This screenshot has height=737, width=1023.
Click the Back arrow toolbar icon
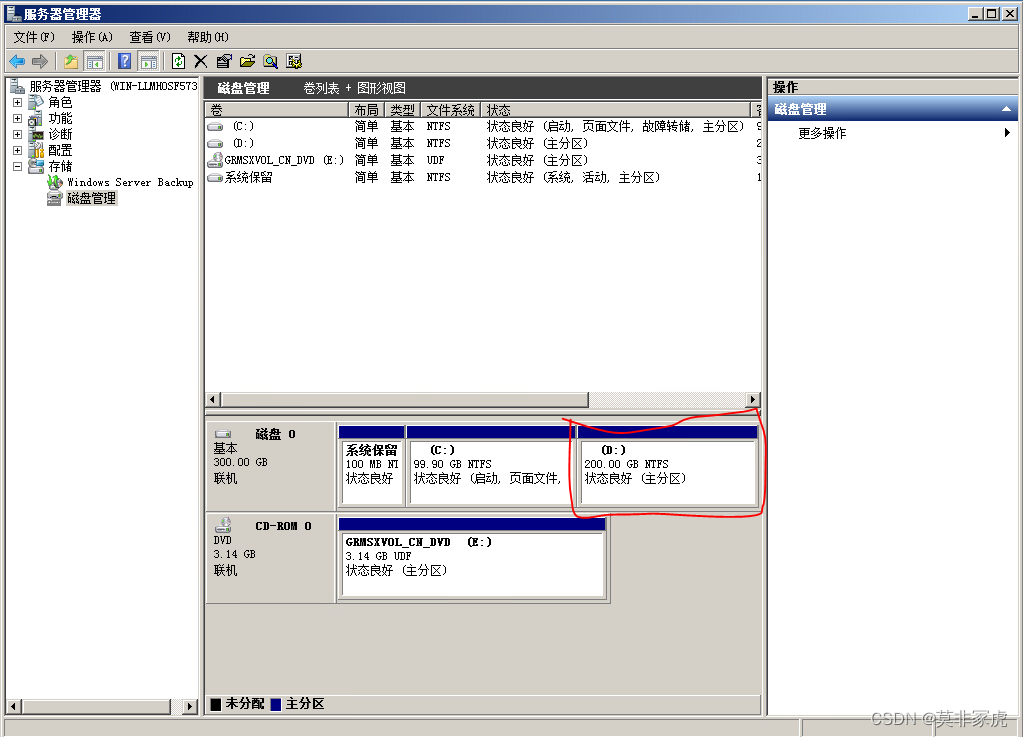17,61
